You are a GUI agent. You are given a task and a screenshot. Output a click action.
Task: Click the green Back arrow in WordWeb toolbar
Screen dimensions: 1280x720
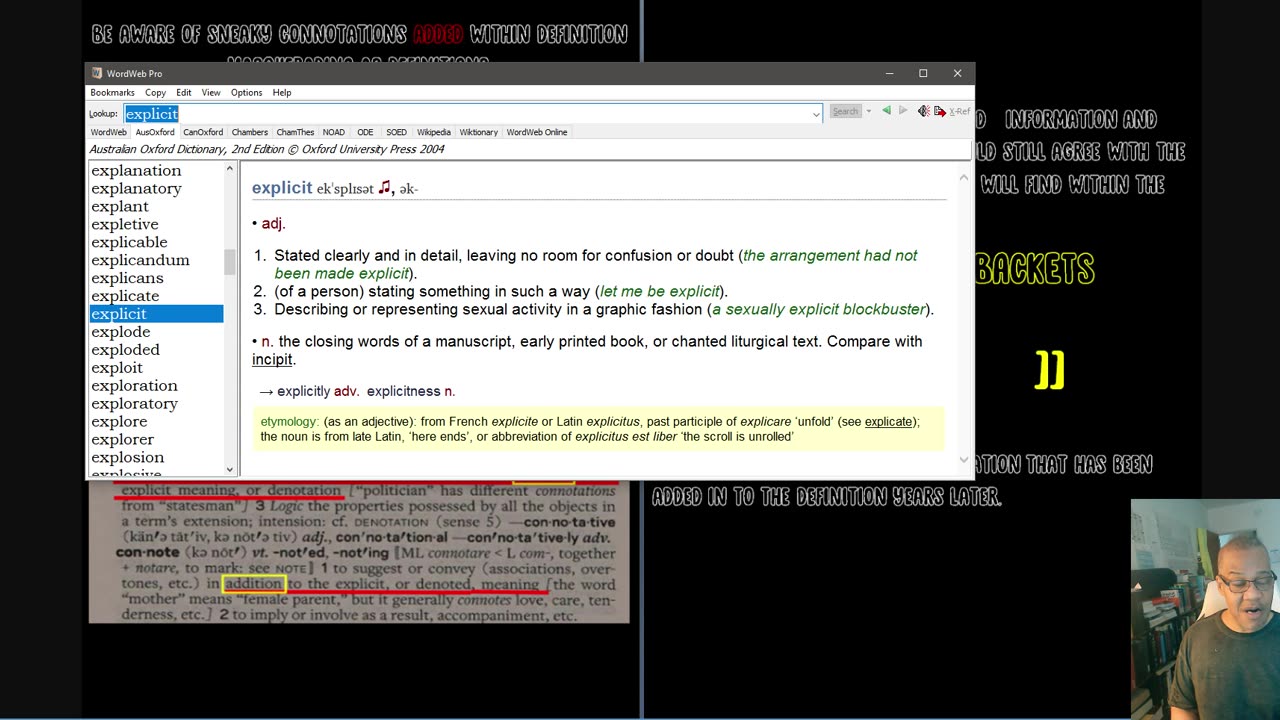coord(886,111)
